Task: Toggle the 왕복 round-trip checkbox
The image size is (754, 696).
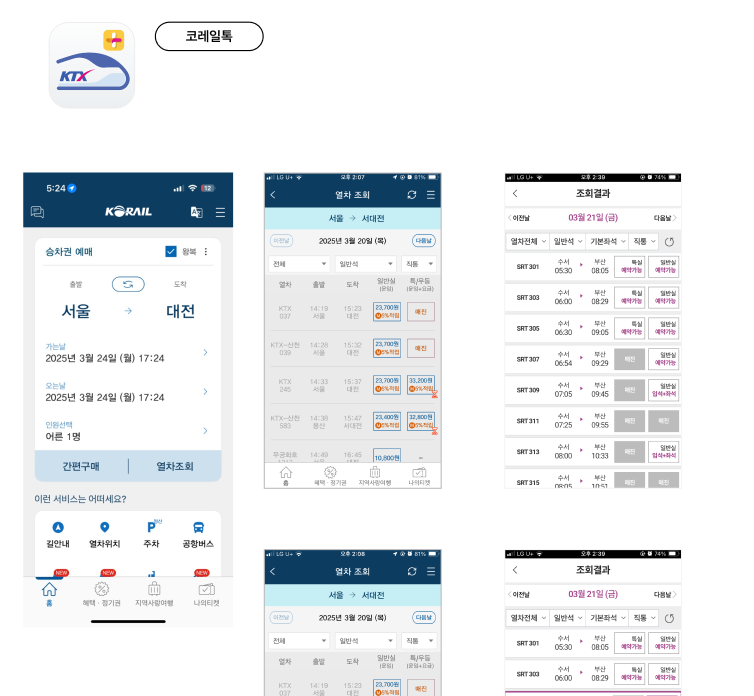Action: coord(171,252)
